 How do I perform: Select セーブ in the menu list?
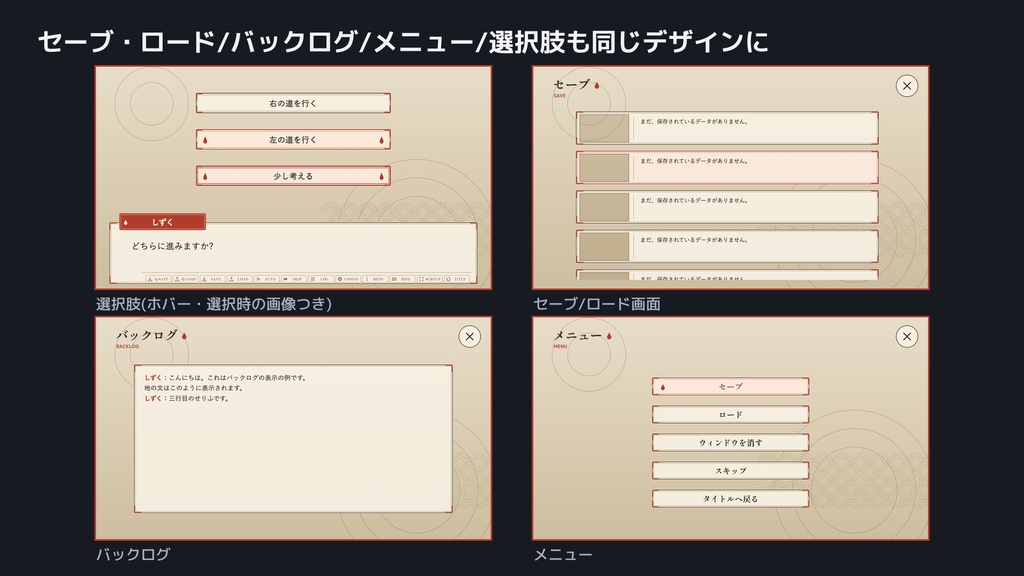point(730,387)
